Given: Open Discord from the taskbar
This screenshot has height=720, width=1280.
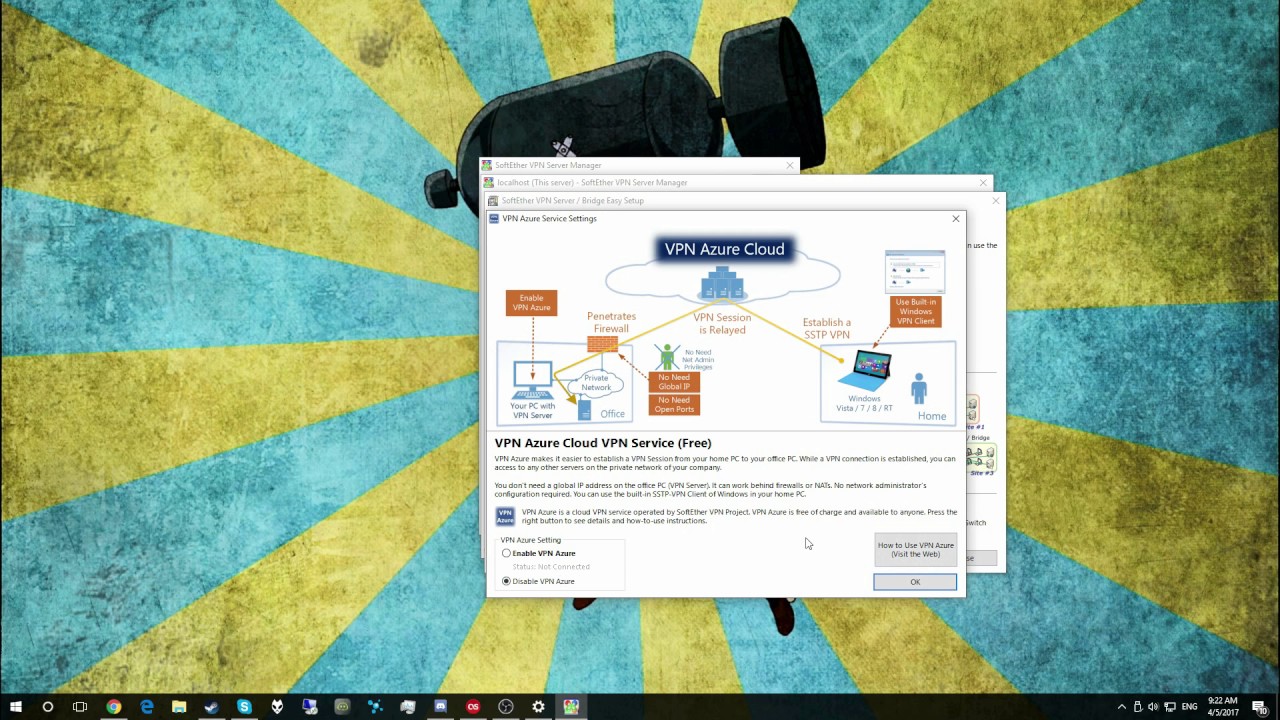Looking at the screenshot, I should [441, 707].
